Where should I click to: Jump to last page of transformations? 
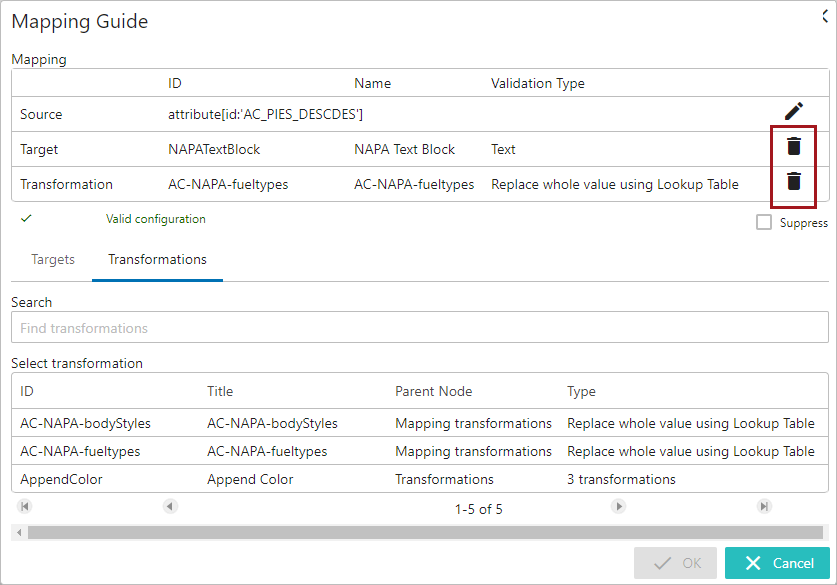[x=764, y=507]
